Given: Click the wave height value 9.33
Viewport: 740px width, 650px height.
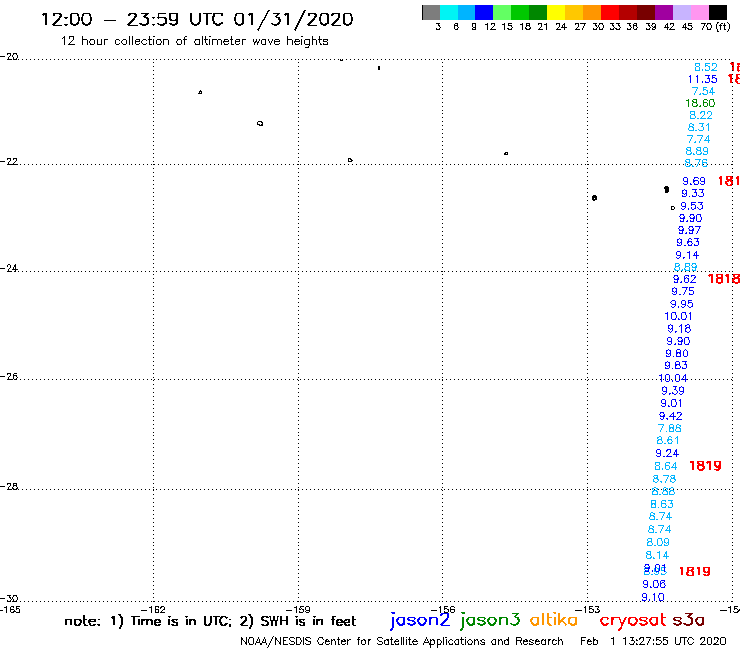Looking at the screenshot, I should click(693, 194).
